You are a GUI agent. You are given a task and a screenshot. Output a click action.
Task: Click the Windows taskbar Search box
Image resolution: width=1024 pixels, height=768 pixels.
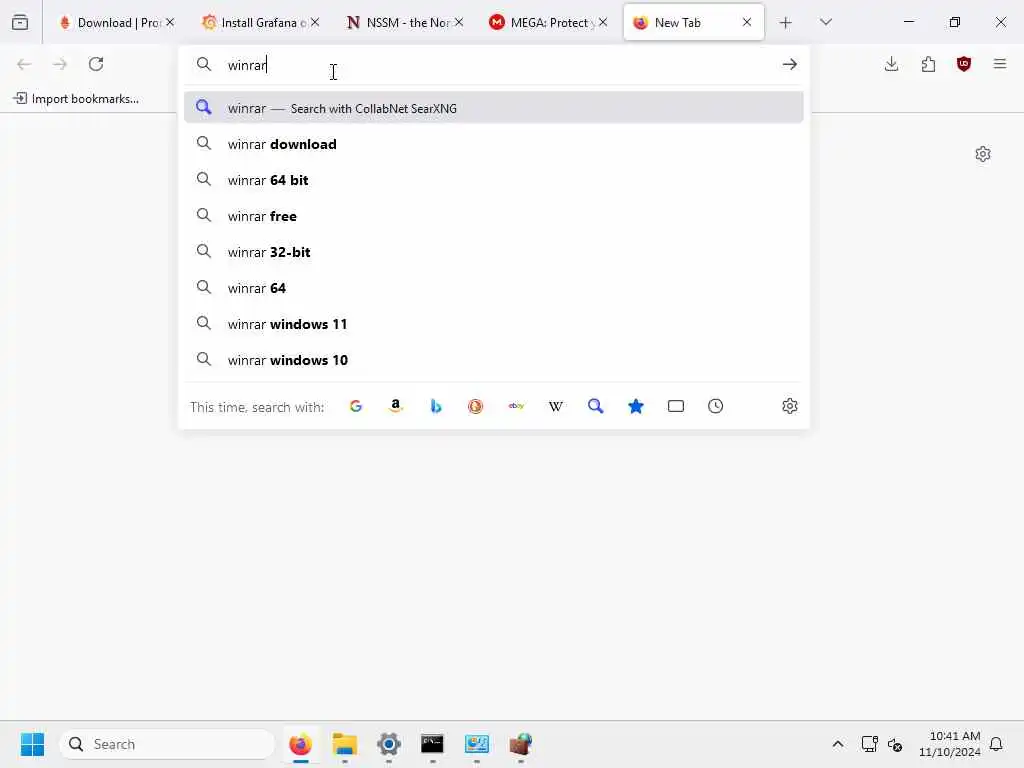click(167, 744)
